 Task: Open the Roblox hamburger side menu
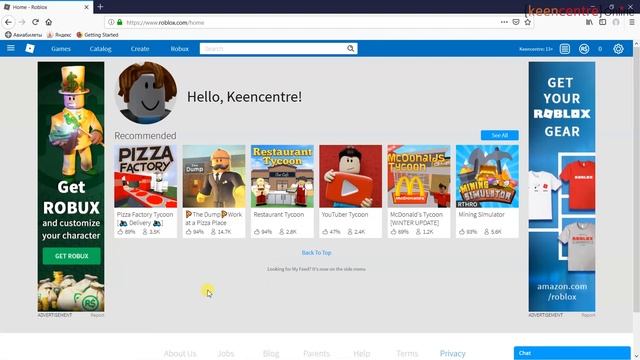11,48
